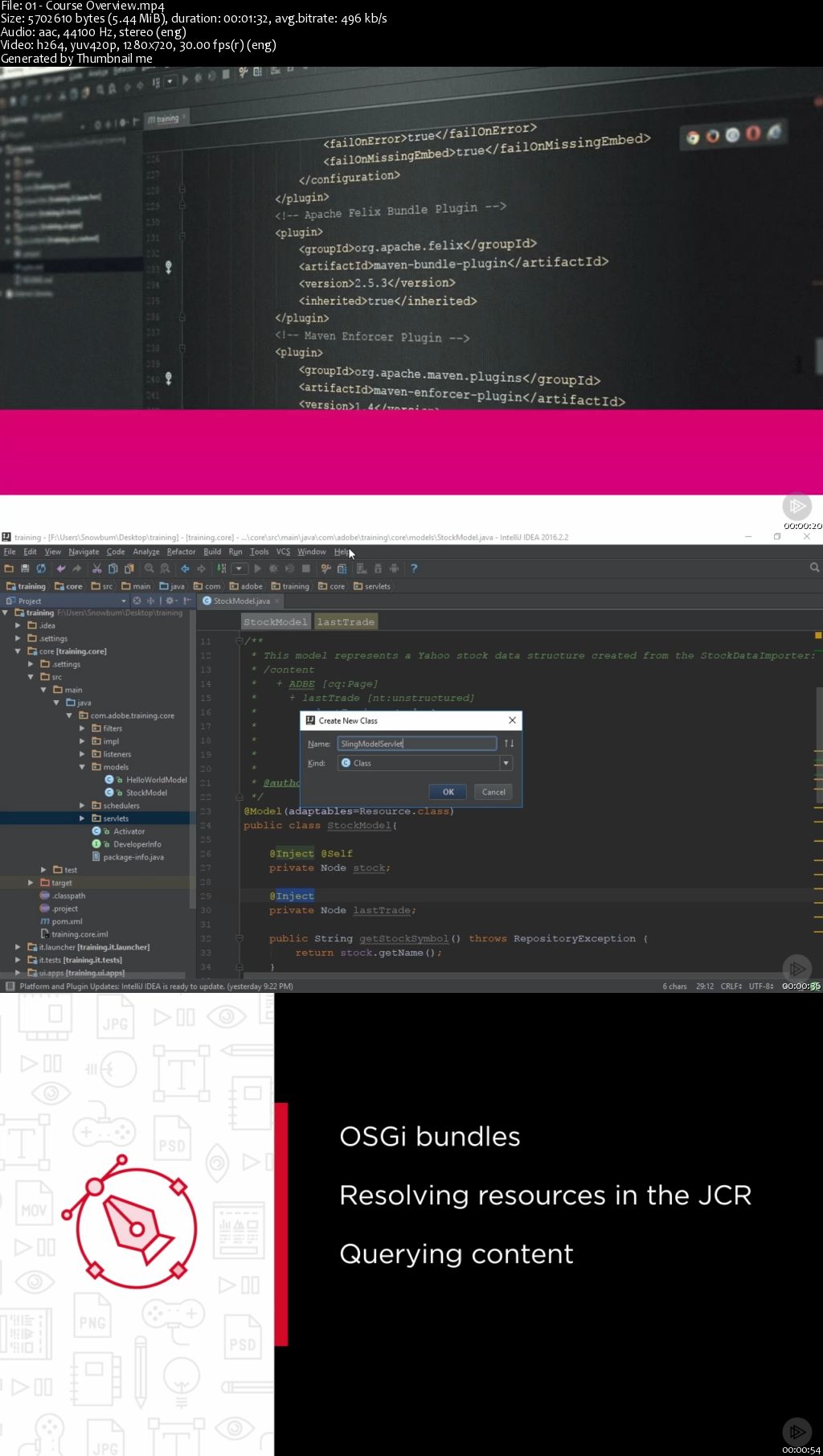Screen dimensions: 823x1456
Task: Click the Undo arrow icon
Action: click(61, 568)
